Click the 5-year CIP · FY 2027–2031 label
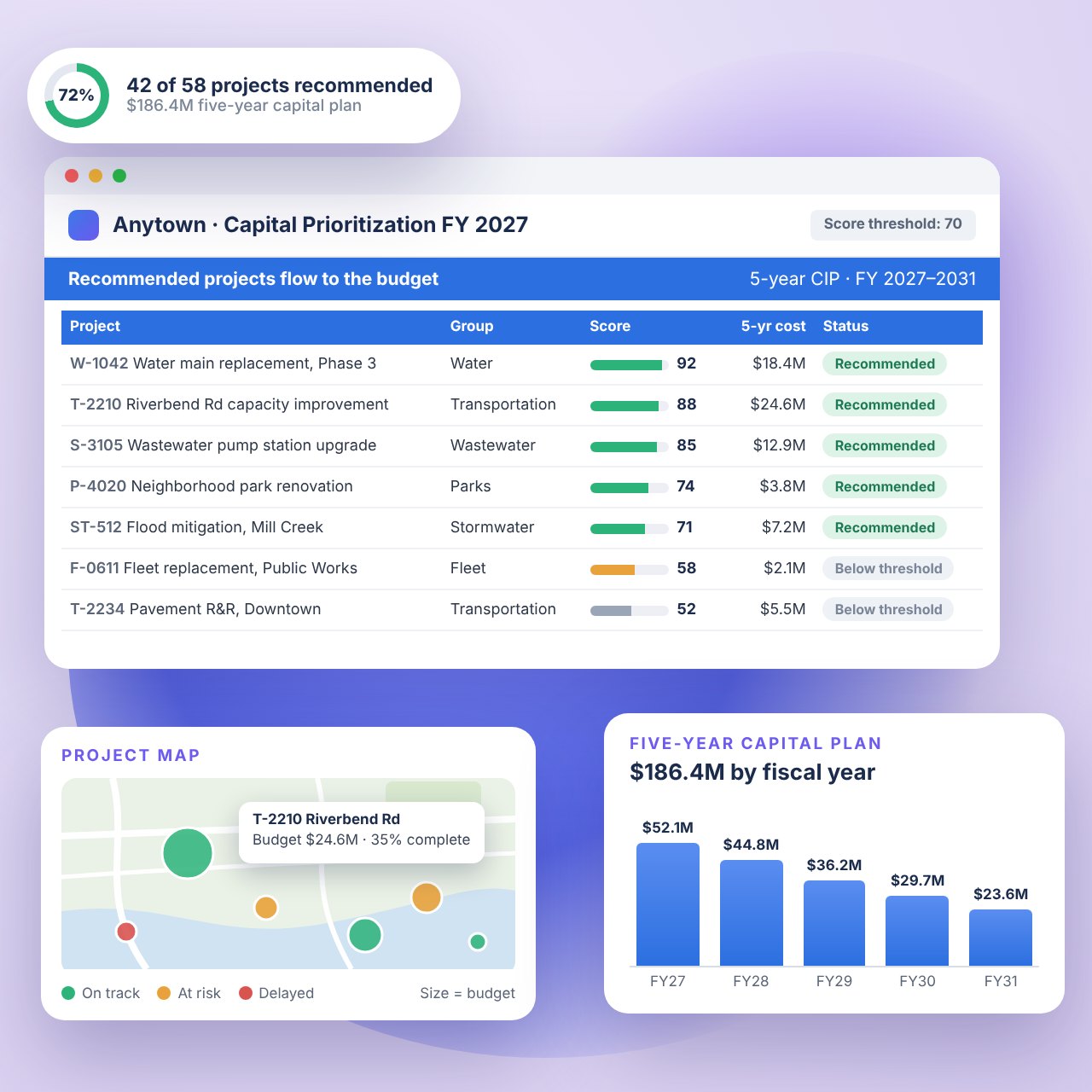The width and height of the screenshot is (1092, 1092). tap(863, 279)
